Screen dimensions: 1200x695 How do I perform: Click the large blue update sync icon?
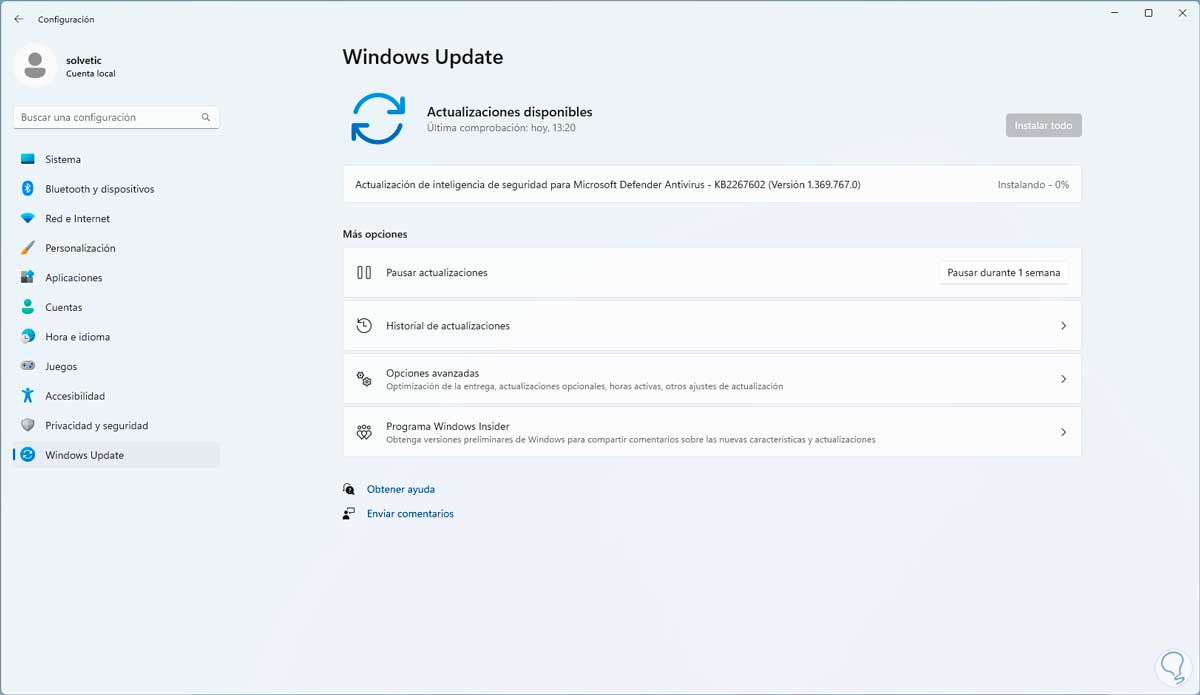pos(377,118)
